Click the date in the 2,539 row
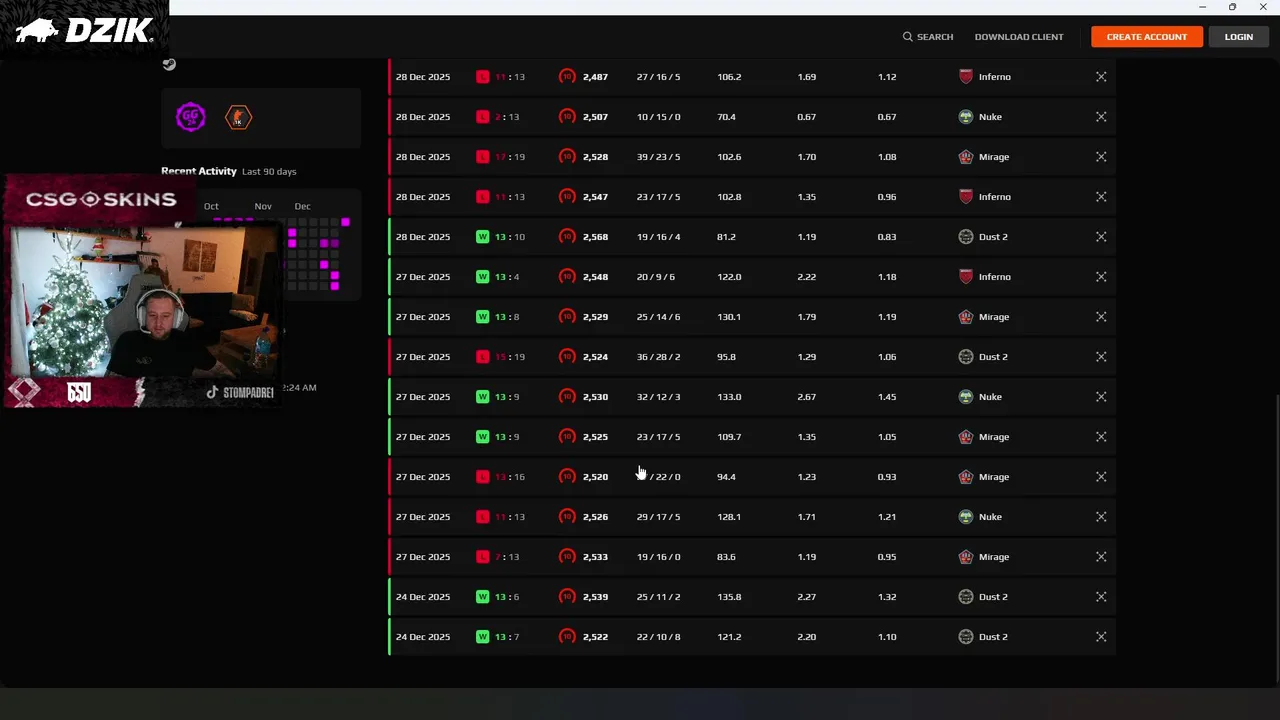Screen dimensions: 1280x720 point(423,597)
